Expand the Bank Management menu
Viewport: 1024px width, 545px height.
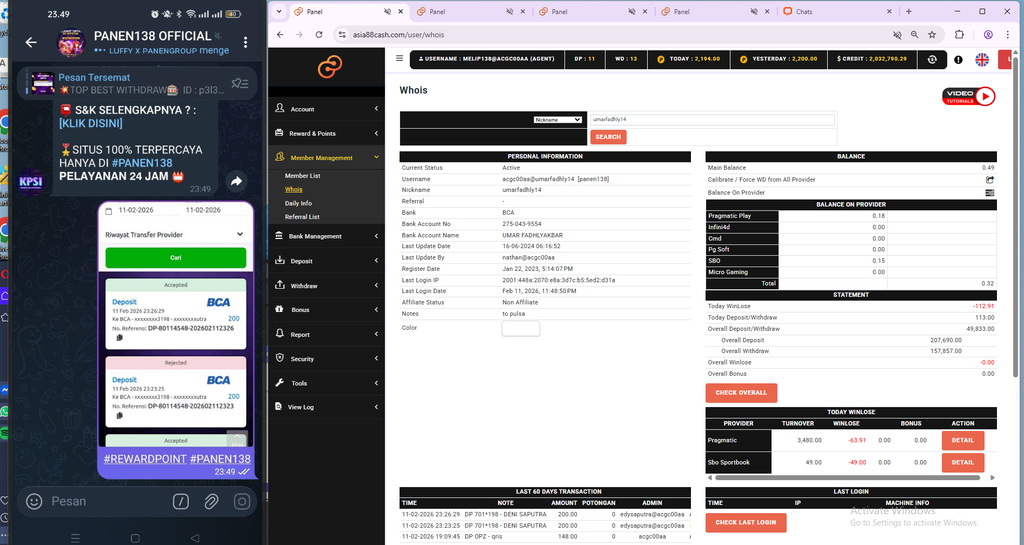pos(326,236)
